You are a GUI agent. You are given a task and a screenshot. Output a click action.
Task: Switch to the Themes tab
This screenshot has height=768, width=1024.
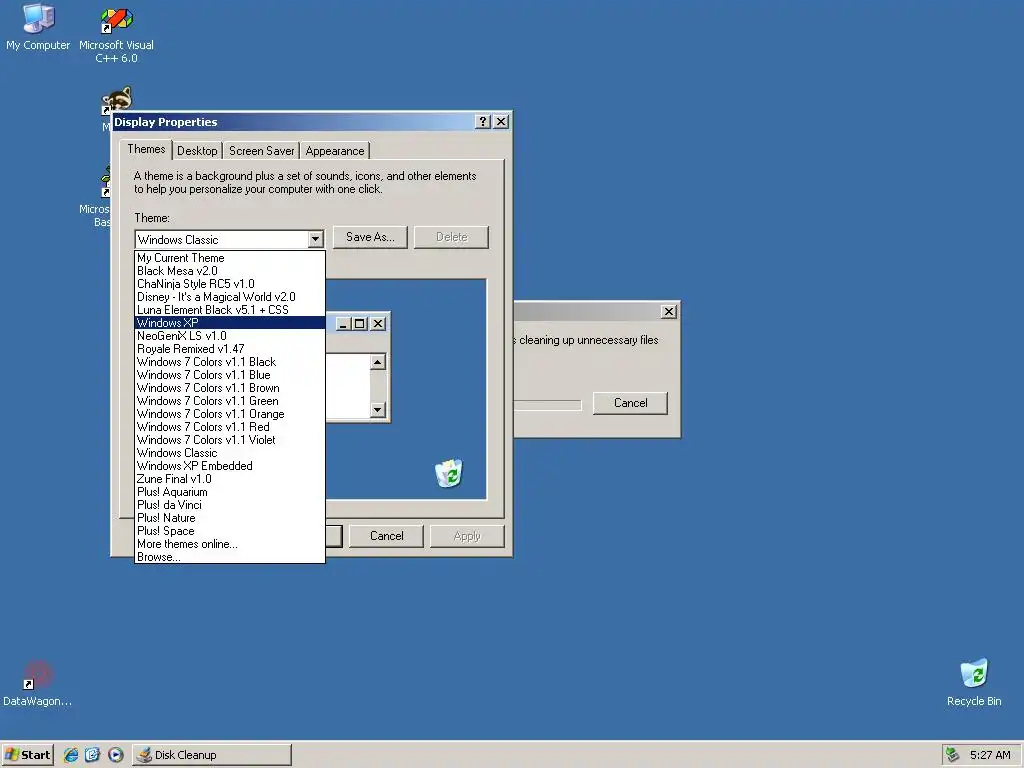[146, 150]
